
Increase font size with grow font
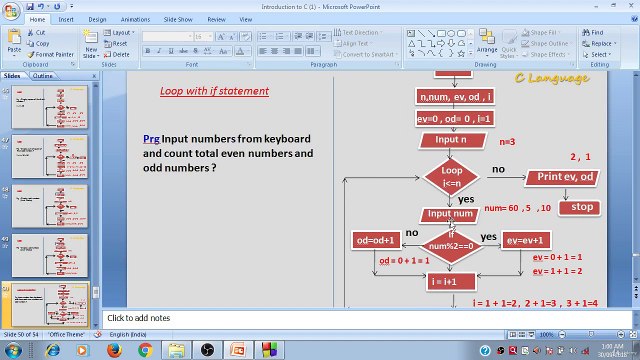pos(221,37)
